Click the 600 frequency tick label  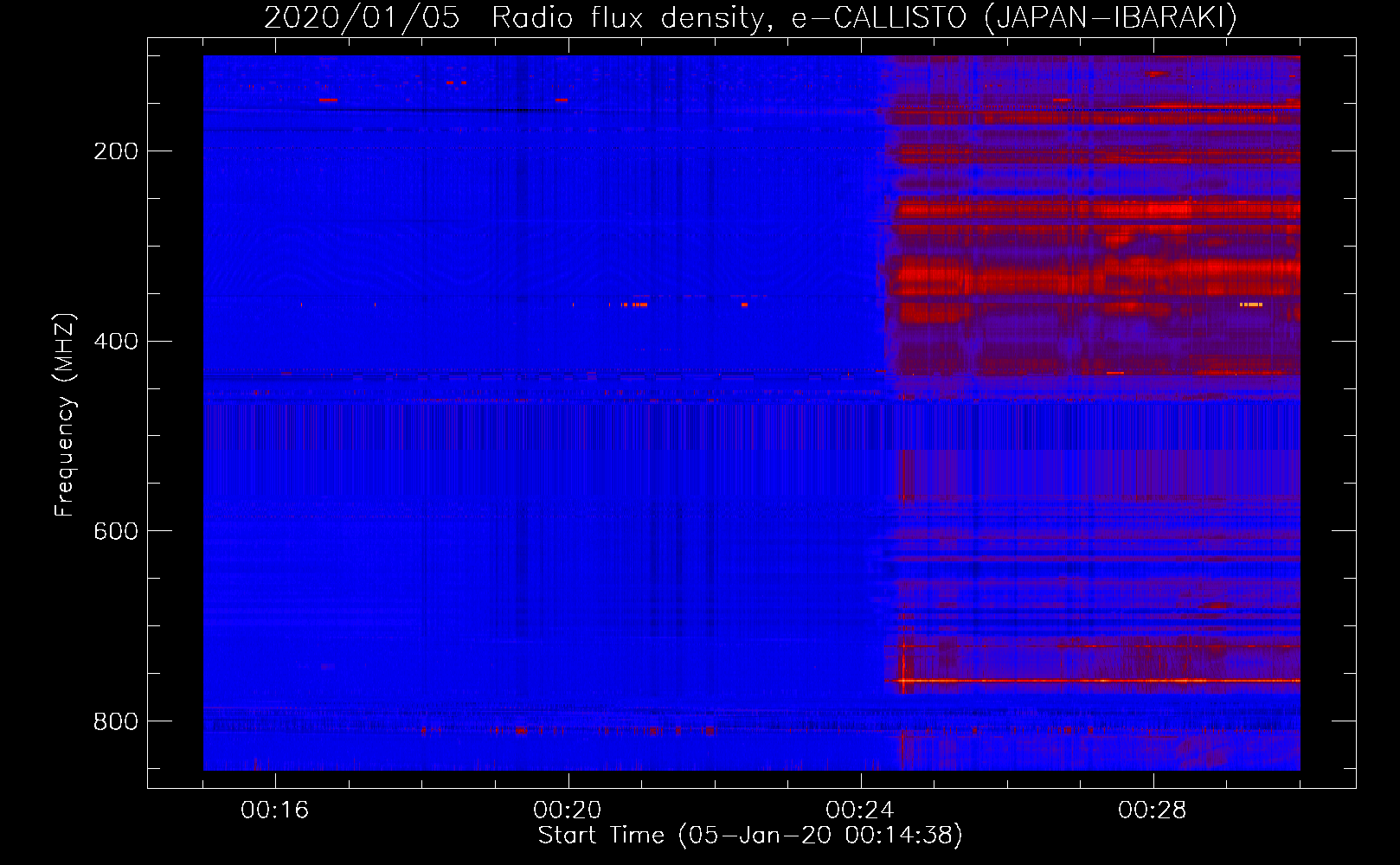(x=116, y=531)
